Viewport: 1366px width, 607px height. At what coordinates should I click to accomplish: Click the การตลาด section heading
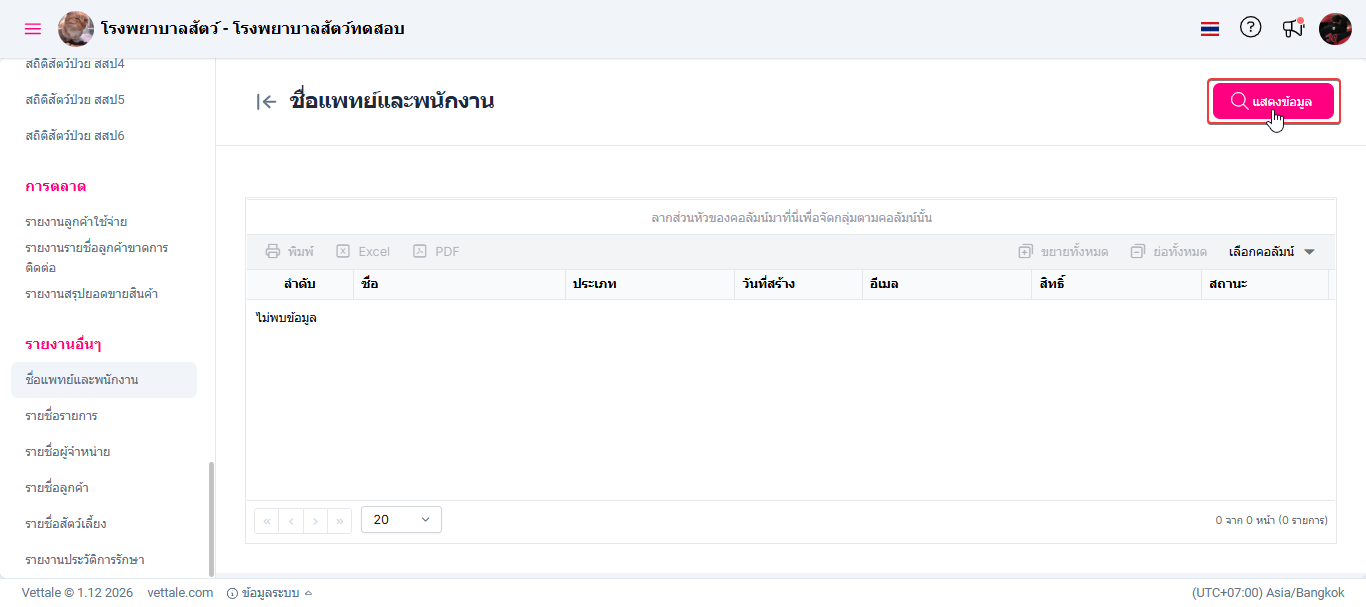pyautogui.click(x=55, y=187)
